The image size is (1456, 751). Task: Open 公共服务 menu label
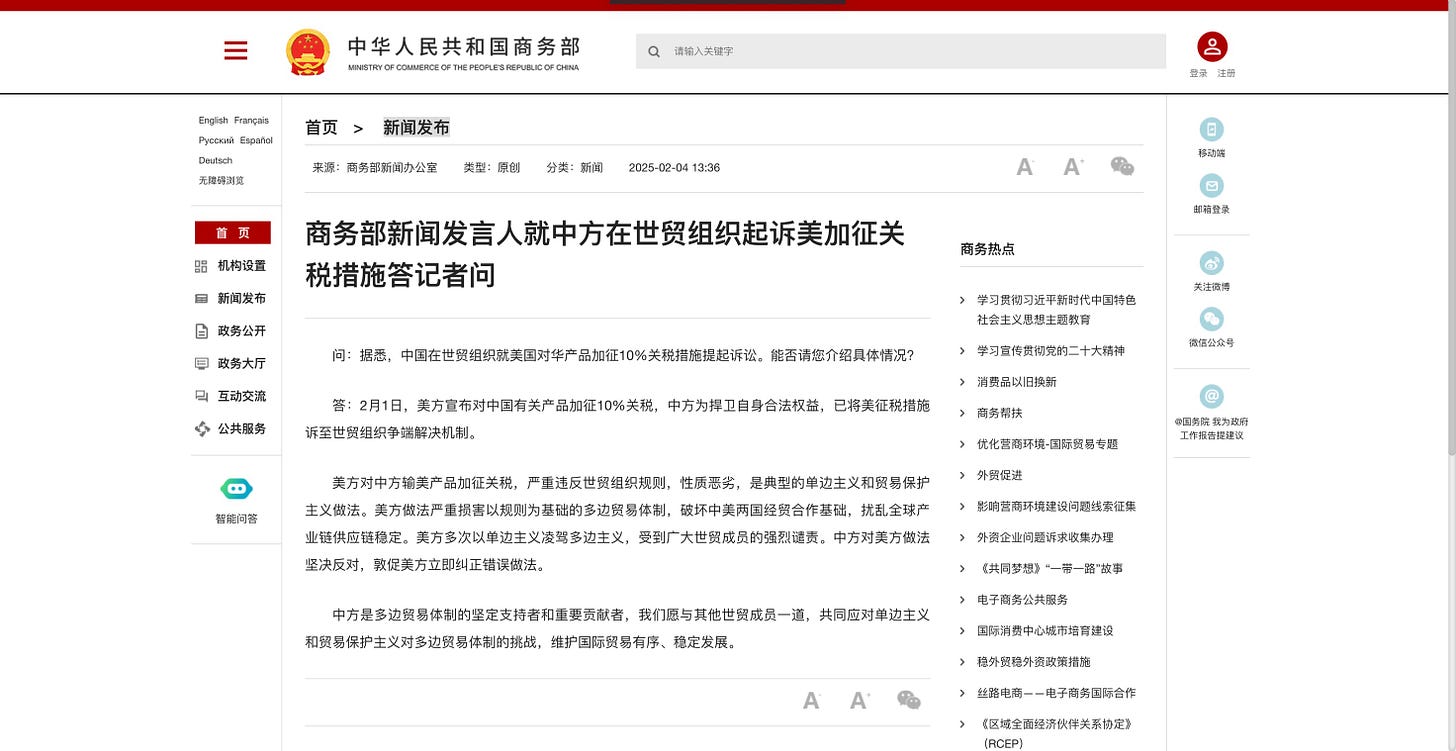(x=242, y=428)
